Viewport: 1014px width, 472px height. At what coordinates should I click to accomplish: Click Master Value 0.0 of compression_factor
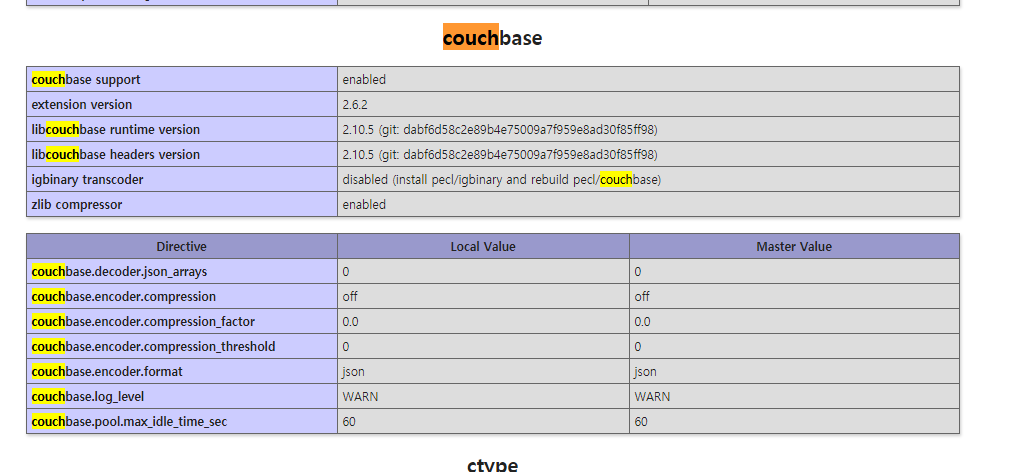(643, 321)
